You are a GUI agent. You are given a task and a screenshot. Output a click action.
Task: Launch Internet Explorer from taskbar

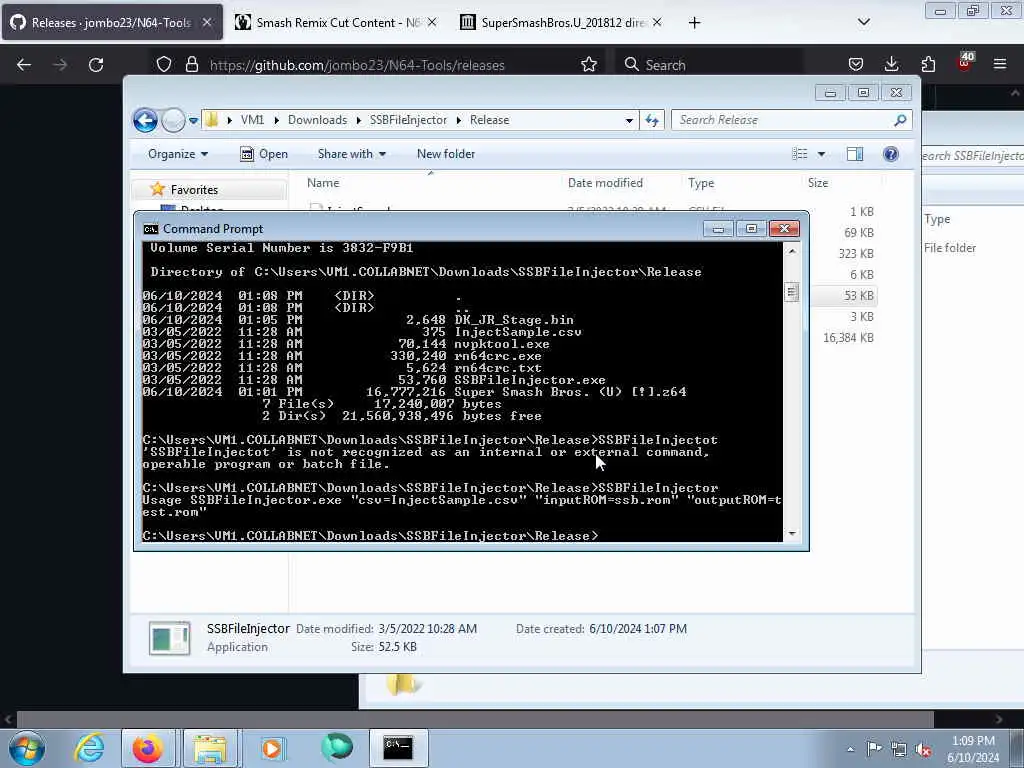coord(89,748)
